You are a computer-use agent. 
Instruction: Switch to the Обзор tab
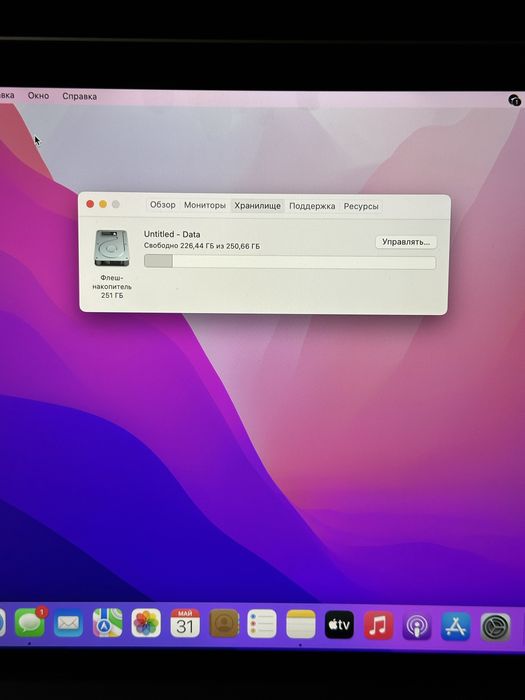pyautogui.click(x=162, y=205)
